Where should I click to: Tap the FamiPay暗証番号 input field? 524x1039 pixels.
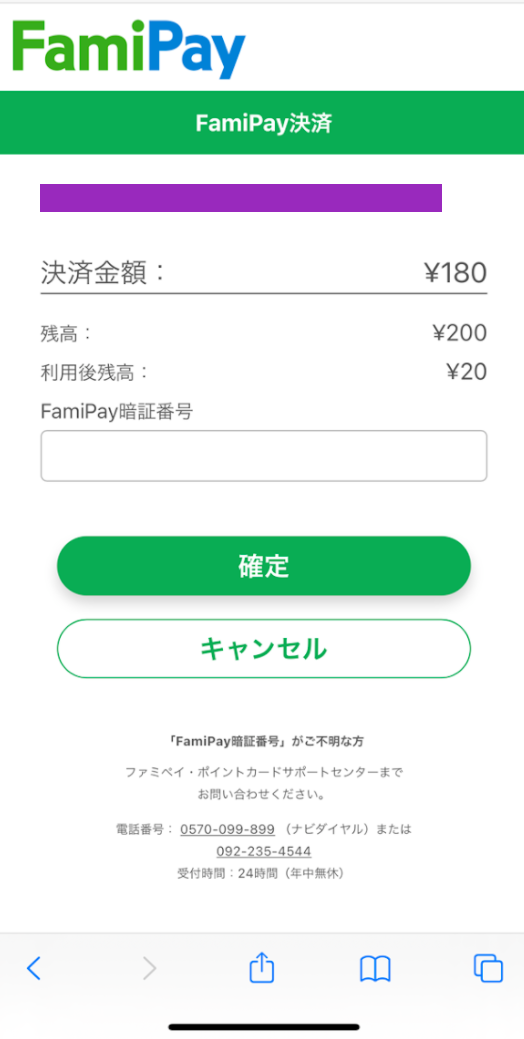[x=264, y=456]
